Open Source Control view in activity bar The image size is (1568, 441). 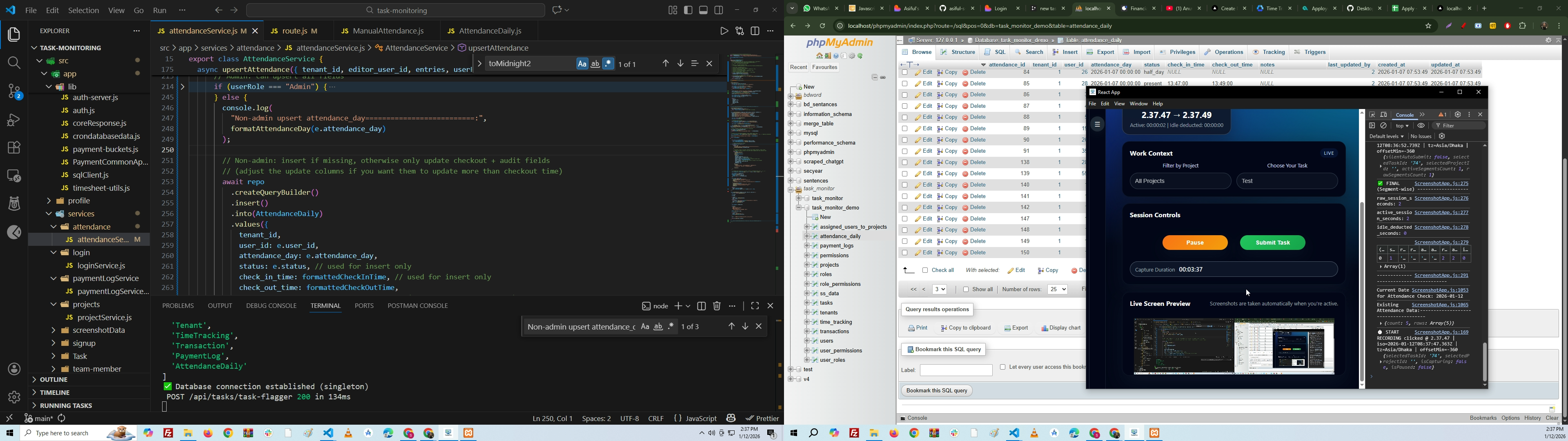click(x=14, y=92)
